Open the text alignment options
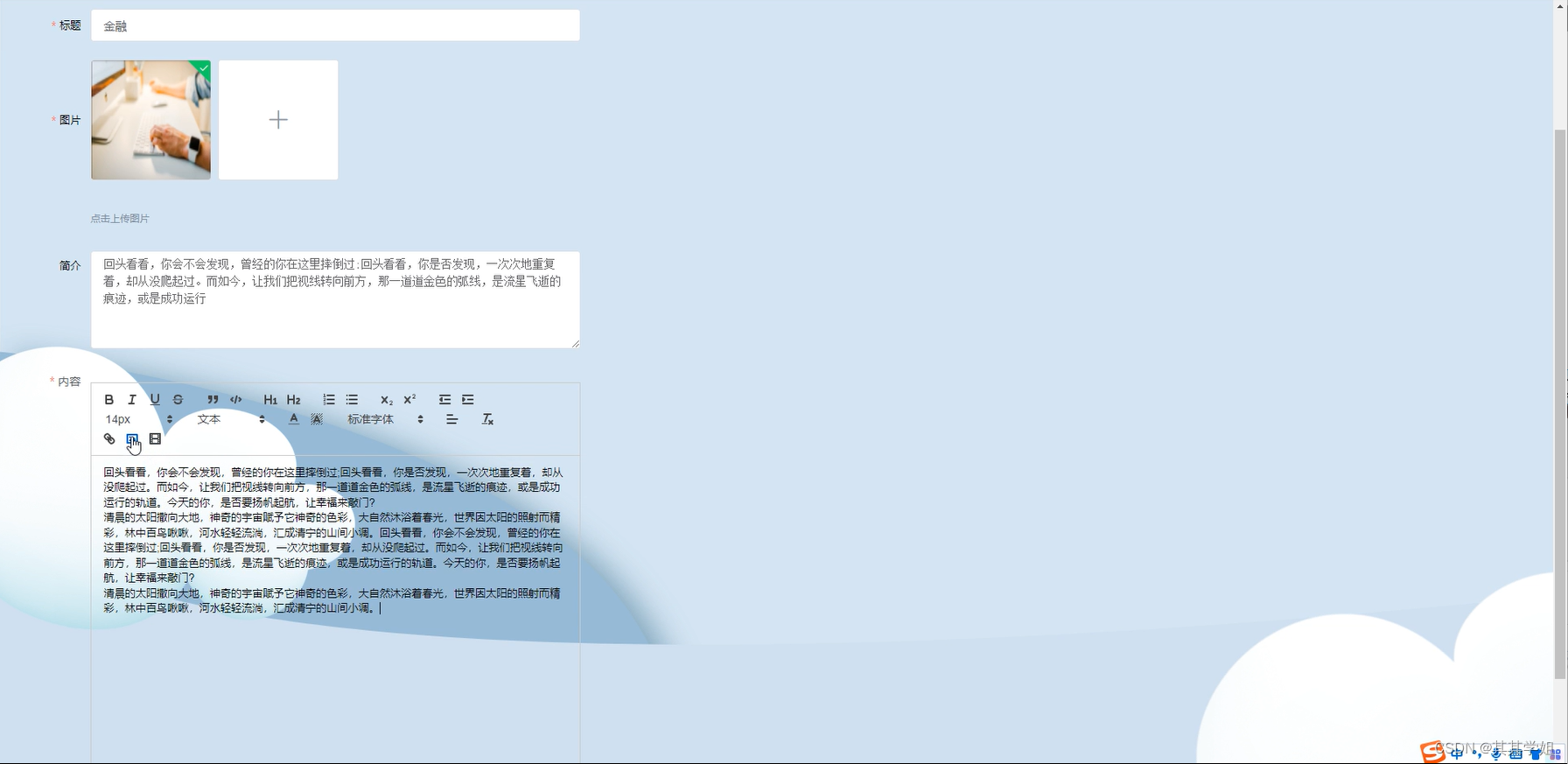The image size is (1568, 764). click(x=451, y=419)
